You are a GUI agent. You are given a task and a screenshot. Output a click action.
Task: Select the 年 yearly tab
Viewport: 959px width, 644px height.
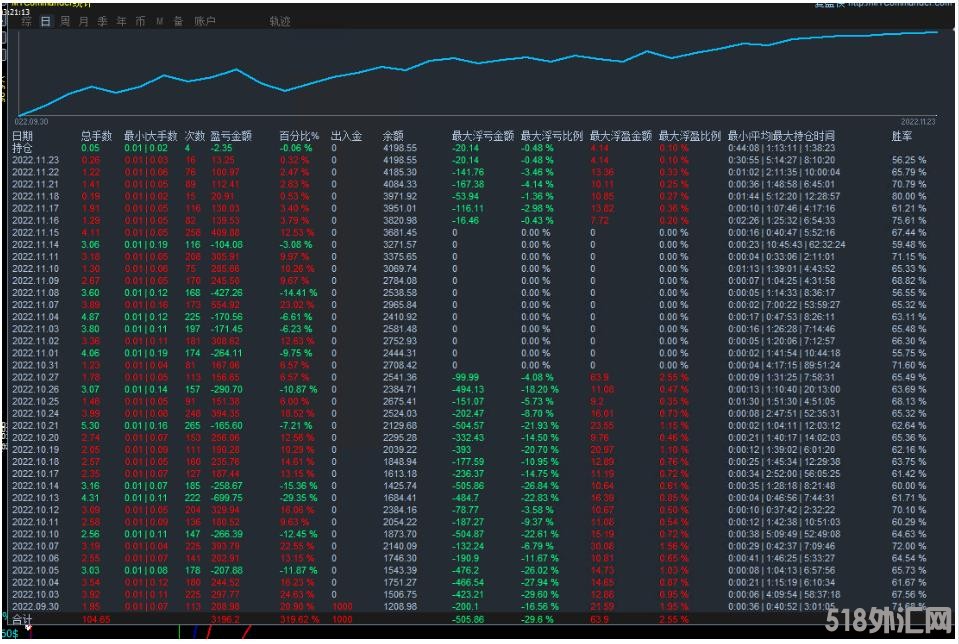121,21
